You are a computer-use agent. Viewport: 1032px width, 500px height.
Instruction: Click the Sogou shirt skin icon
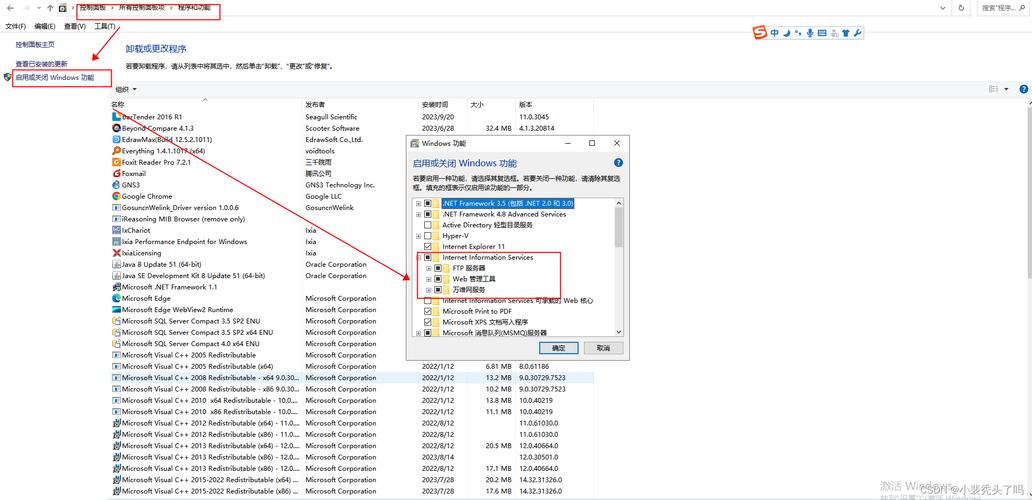coord(845,33)
